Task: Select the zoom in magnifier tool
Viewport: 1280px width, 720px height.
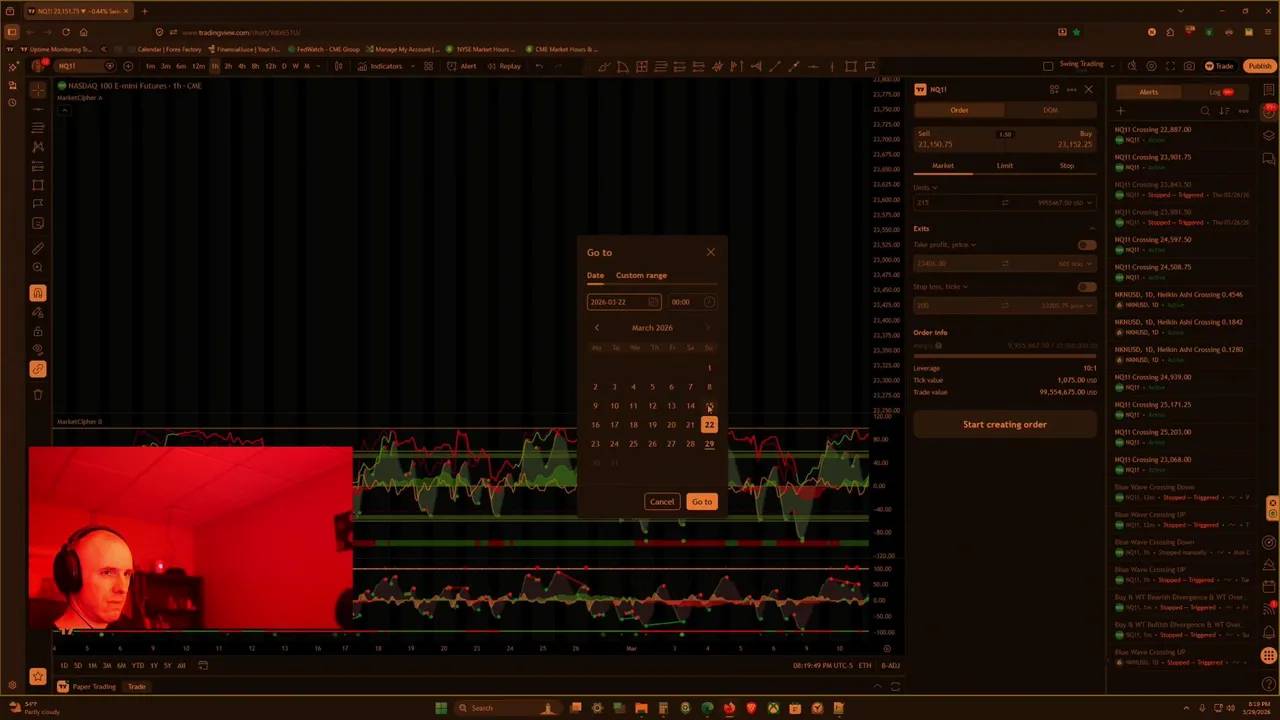Action: click(x=38, y=267)
